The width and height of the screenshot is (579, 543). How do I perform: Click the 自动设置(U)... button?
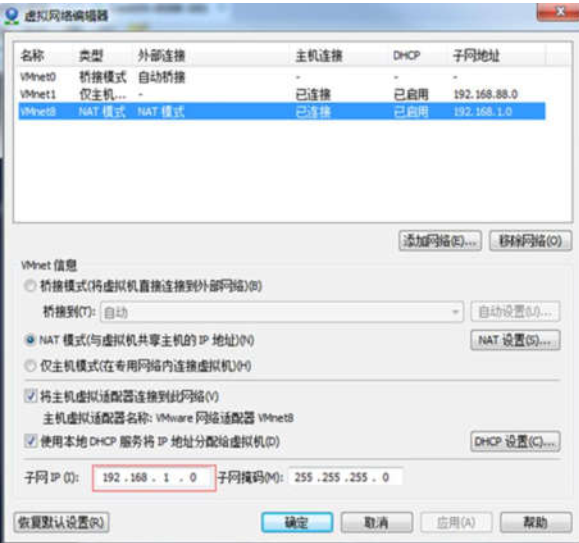pos(515,312)
